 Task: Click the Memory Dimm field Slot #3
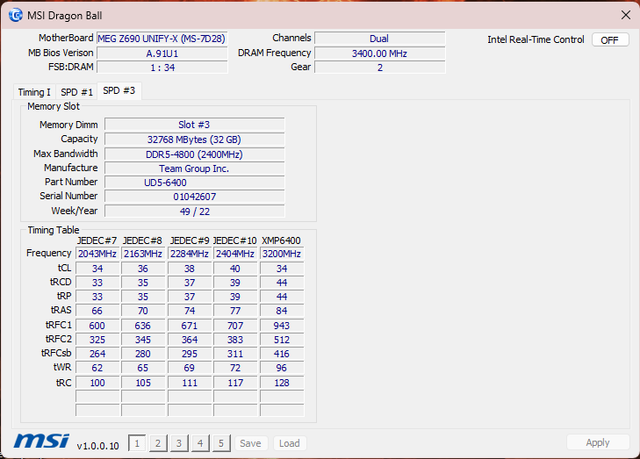click(194, 124)
